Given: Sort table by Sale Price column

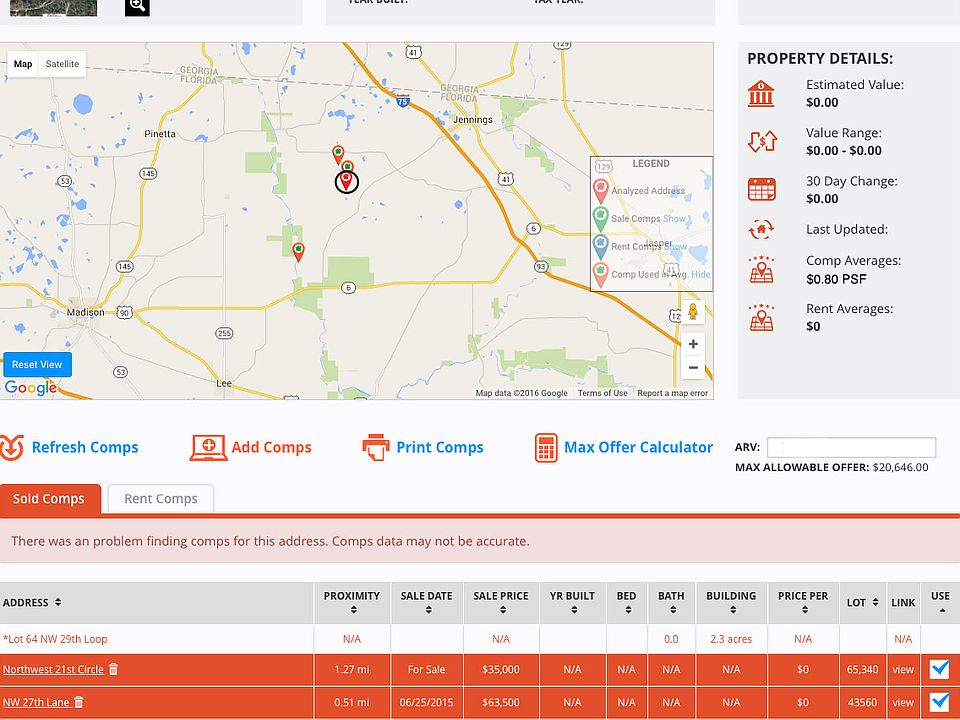Looking at the screenshot, I should pyautogui.click(x=501, y=602).
